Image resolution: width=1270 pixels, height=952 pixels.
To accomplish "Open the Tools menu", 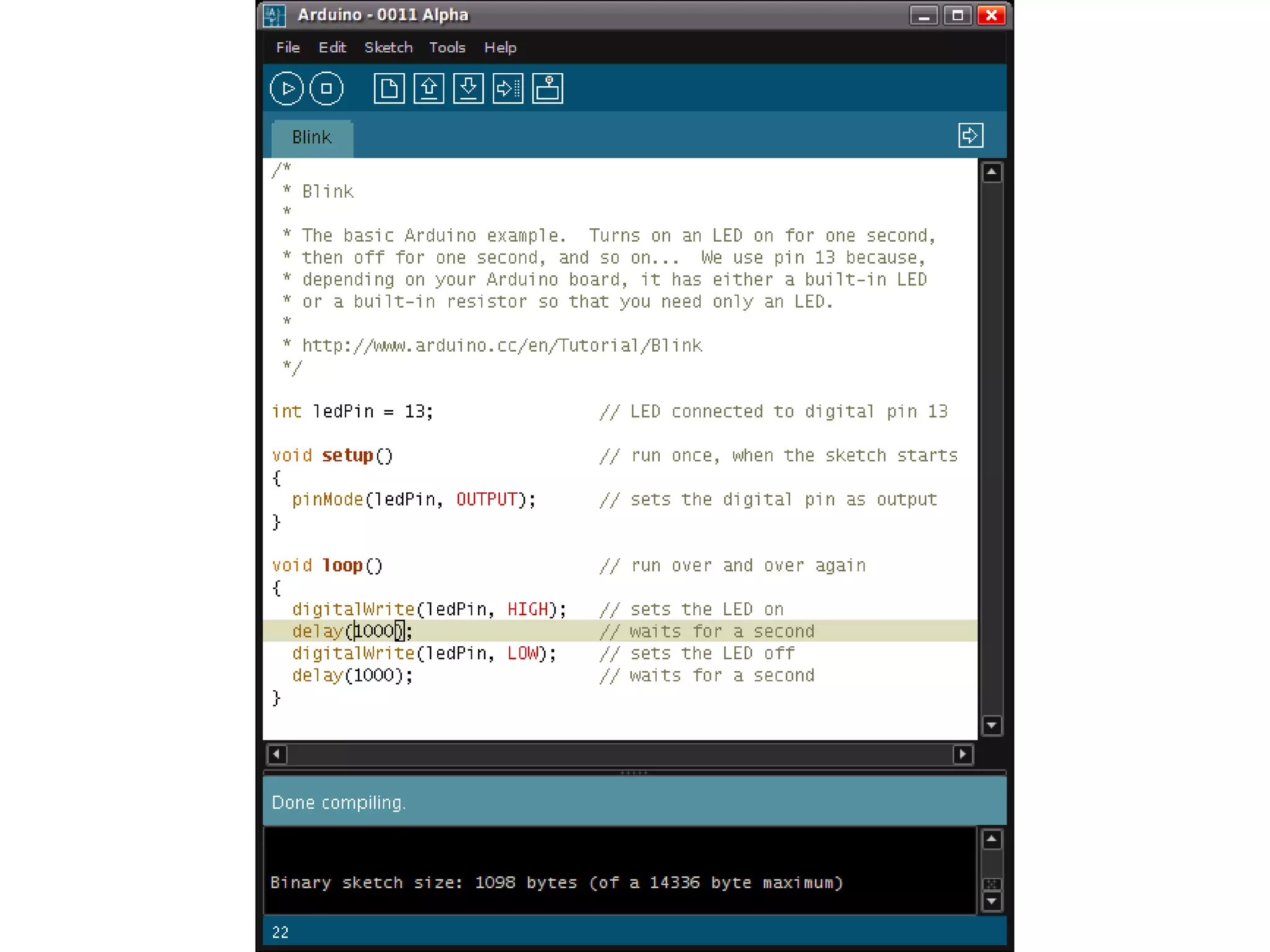I will pos(447,48).
